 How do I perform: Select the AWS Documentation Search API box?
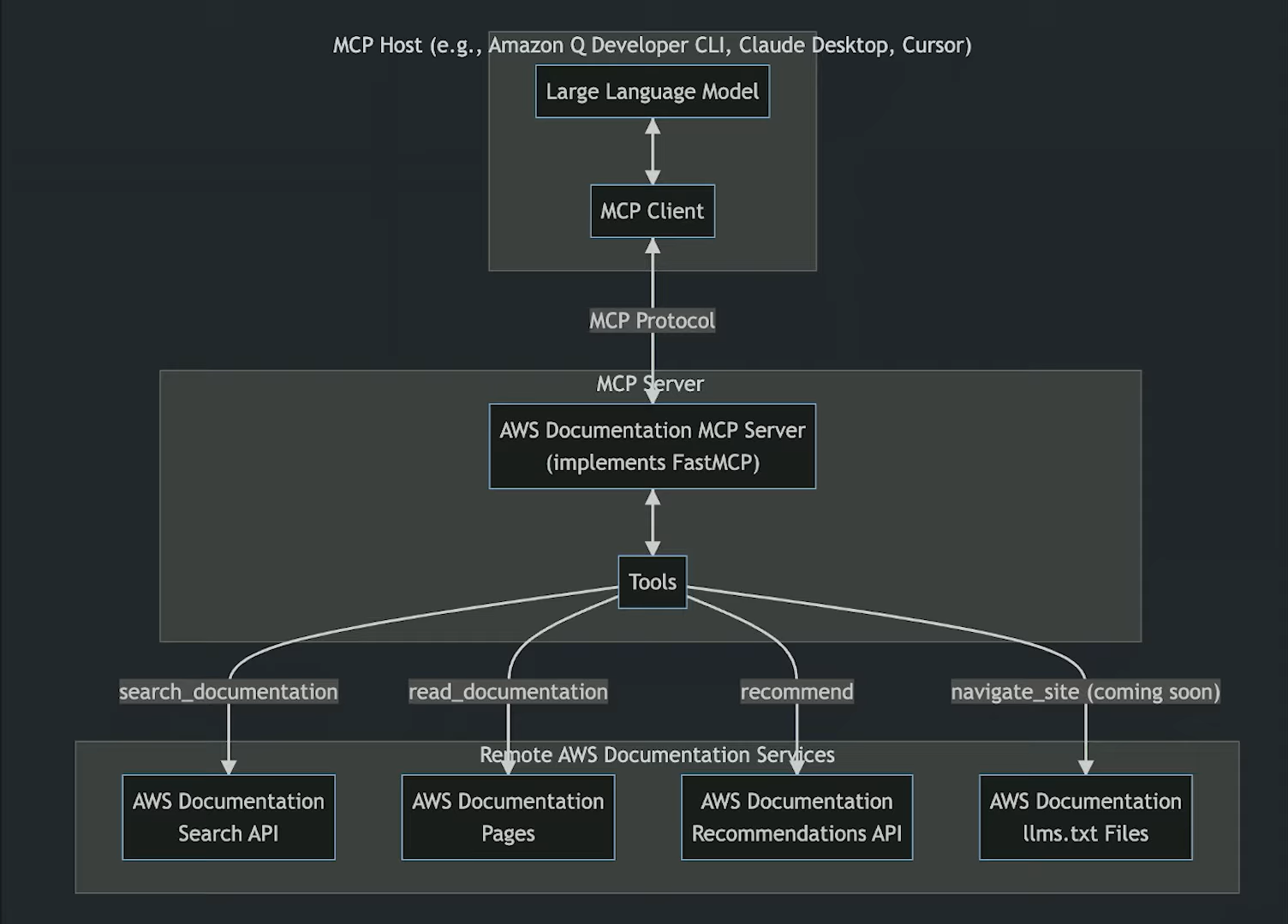(x=228, y=816)
